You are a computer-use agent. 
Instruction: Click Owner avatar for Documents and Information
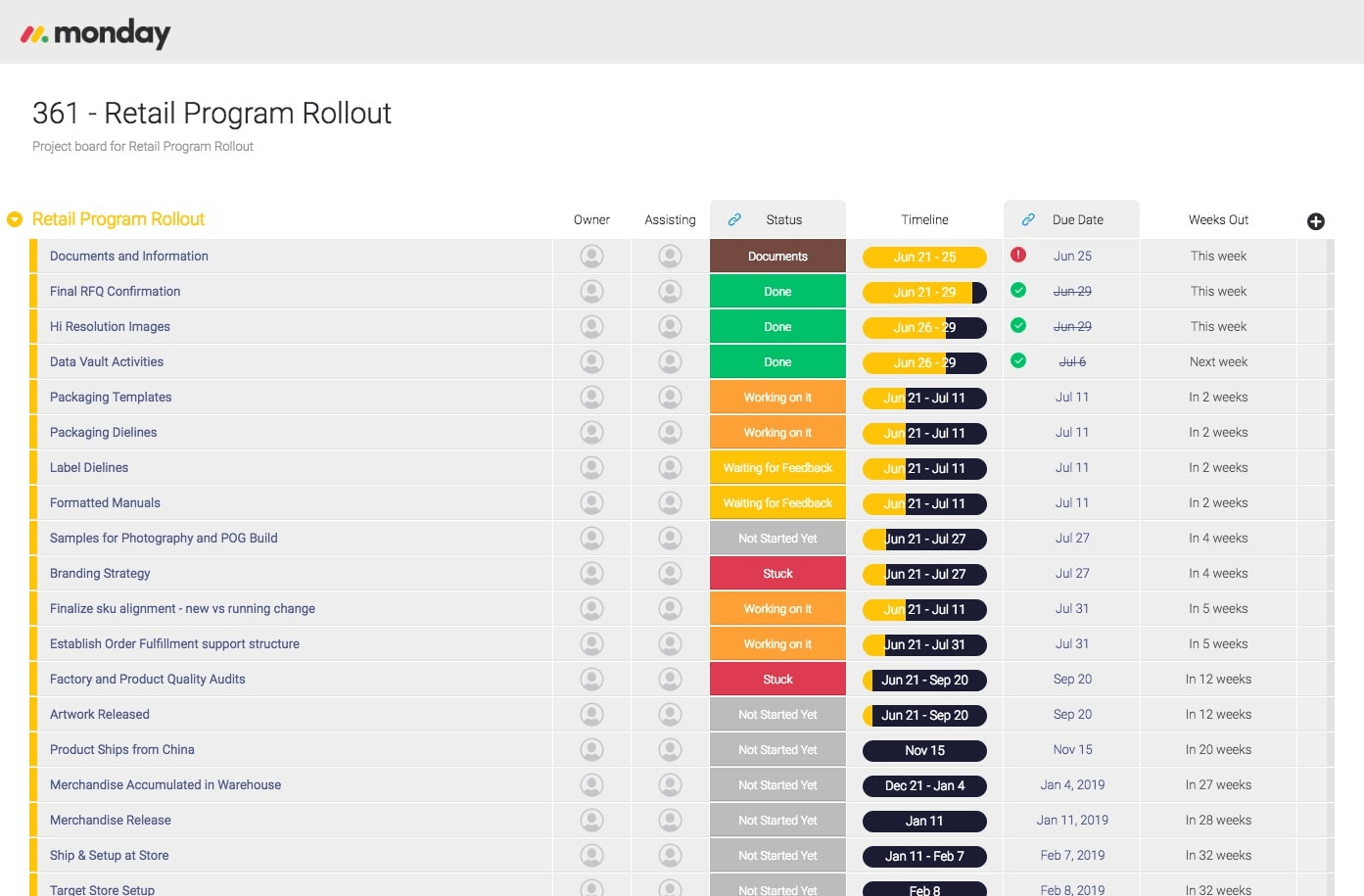click(x=591, y=256)
